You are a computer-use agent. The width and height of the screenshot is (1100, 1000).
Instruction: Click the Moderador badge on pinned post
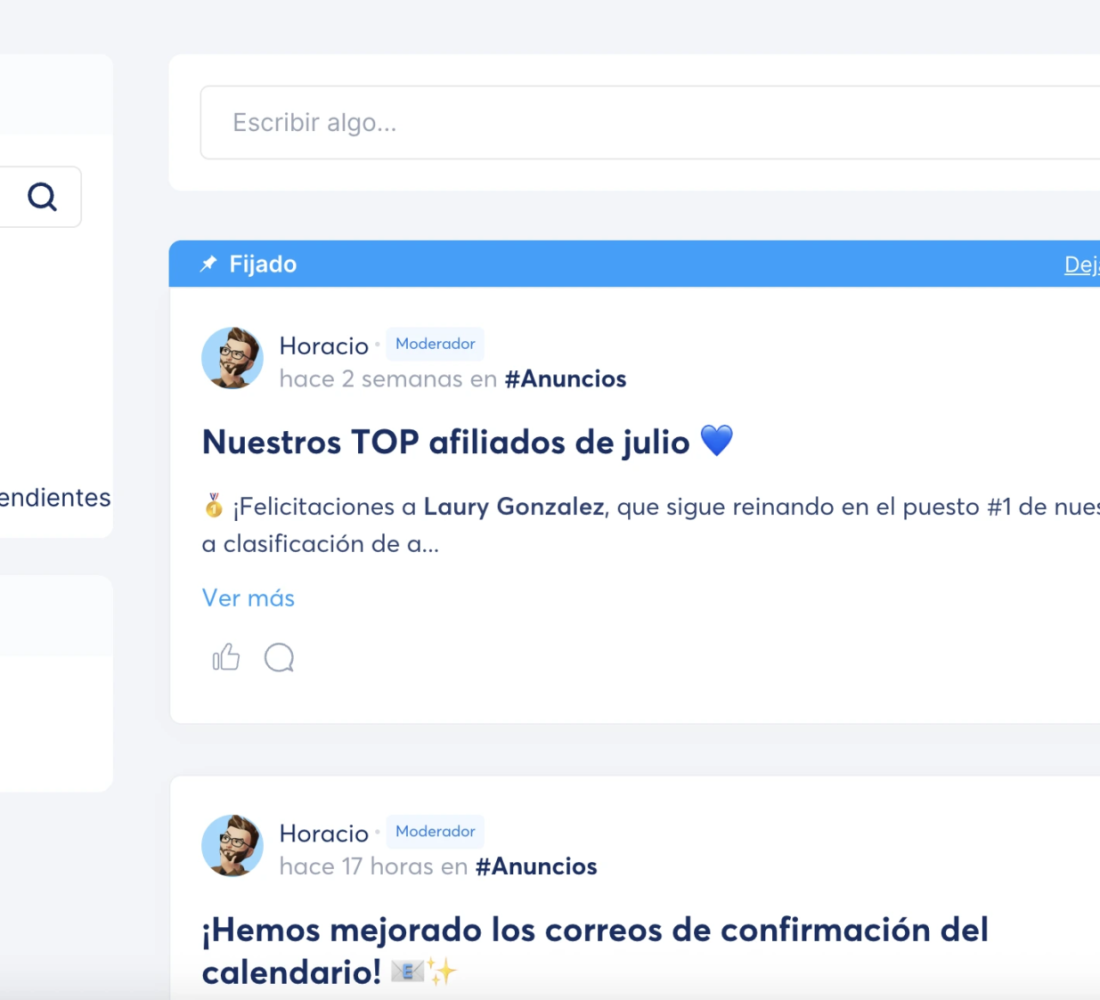(435, 344)
